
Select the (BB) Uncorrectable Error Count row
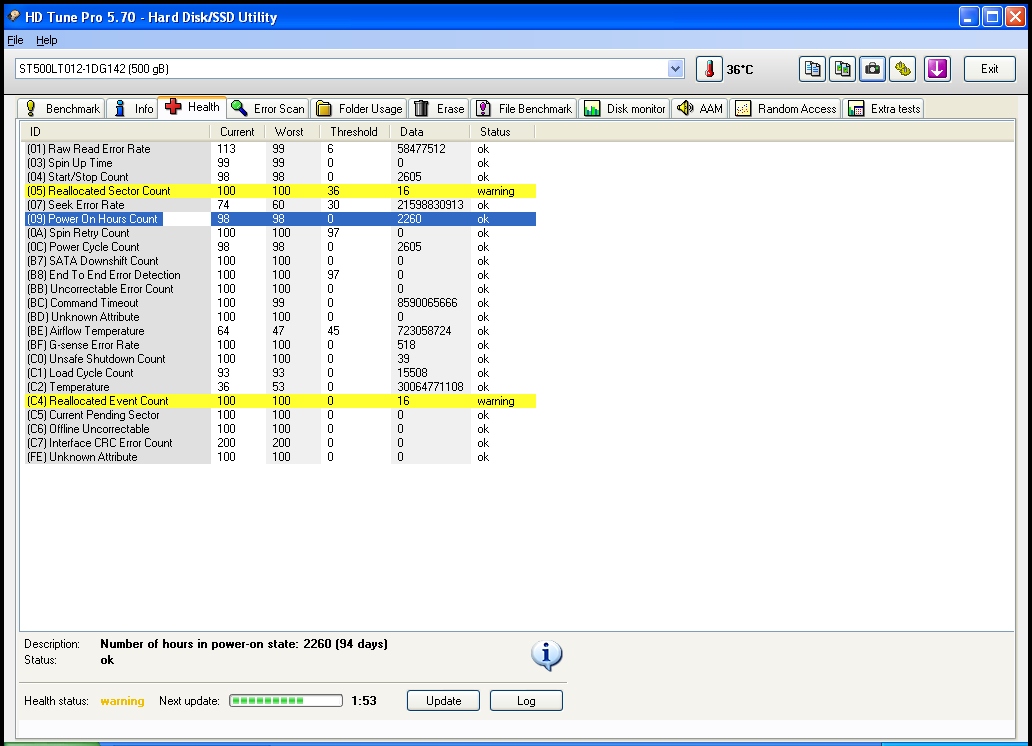280,289
